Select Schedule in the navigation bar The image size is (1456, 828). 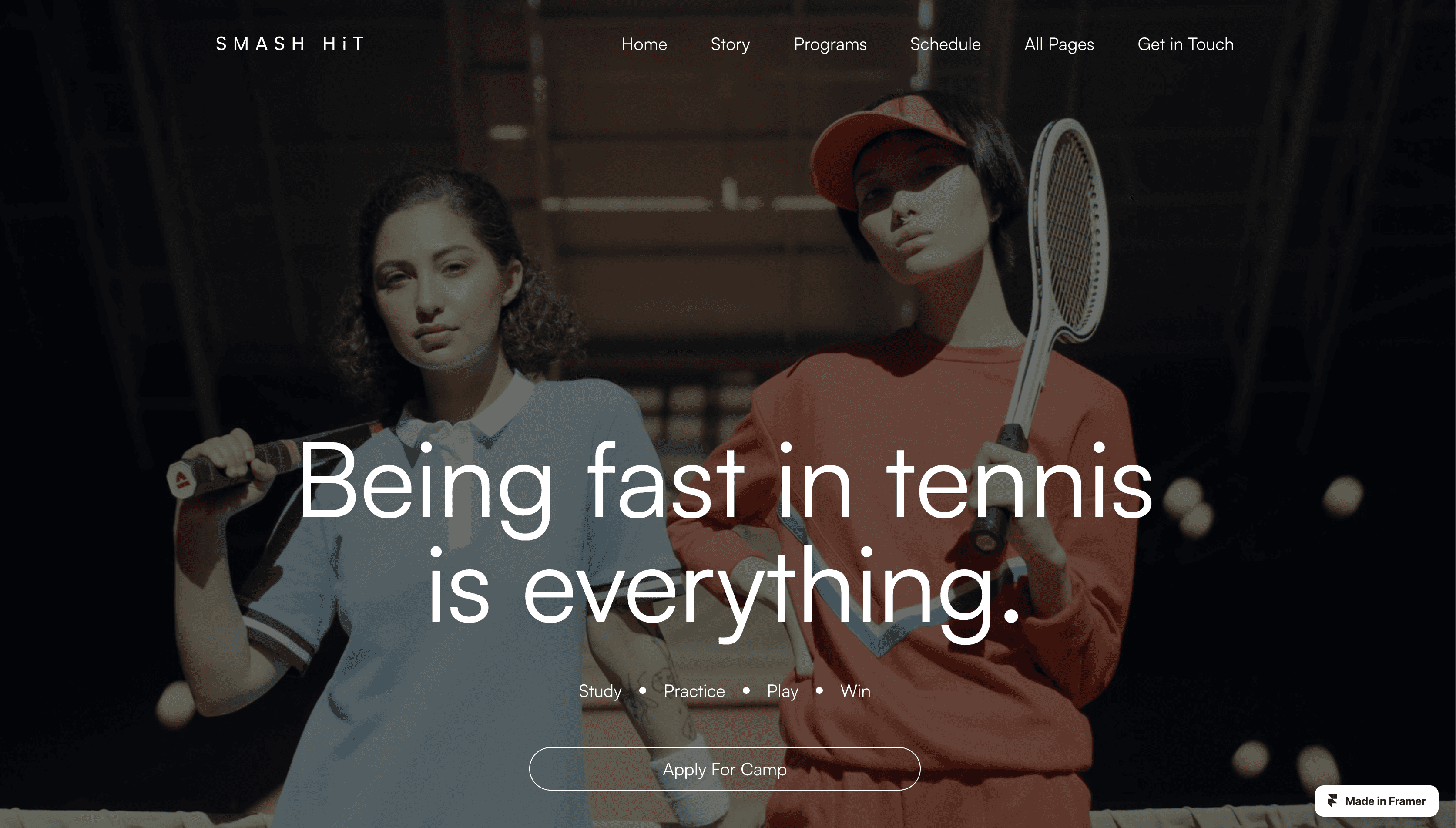coord(945,44)
